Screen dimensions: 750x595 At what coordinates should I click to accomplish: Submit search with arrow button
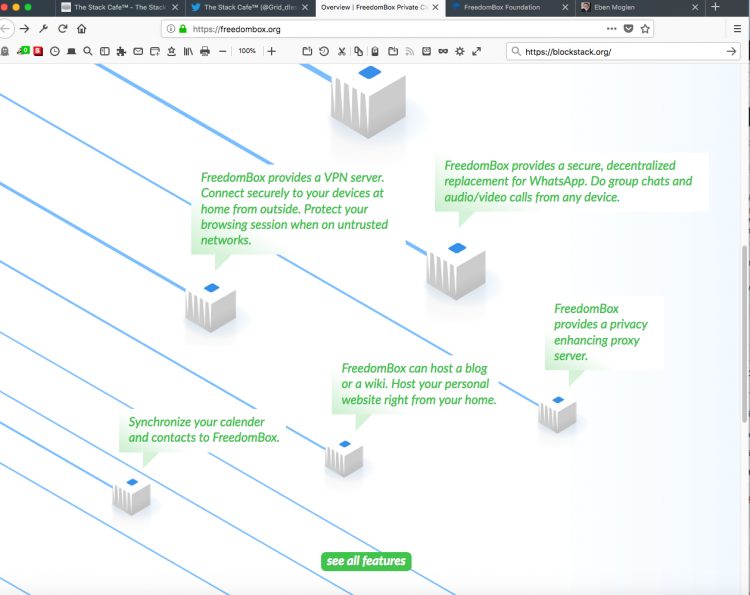click(x=731, y=51)
